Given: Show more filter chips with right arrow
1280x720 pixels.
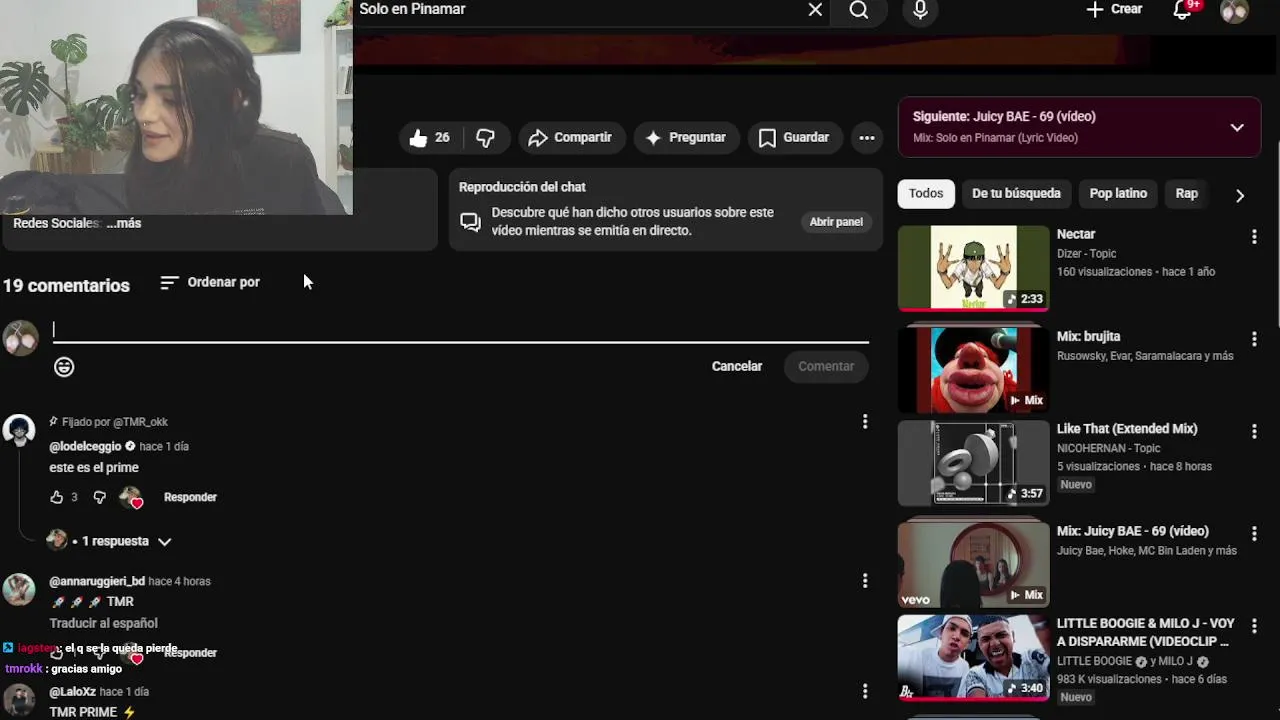Looking at the screenshot, I should pos(1240,195).
